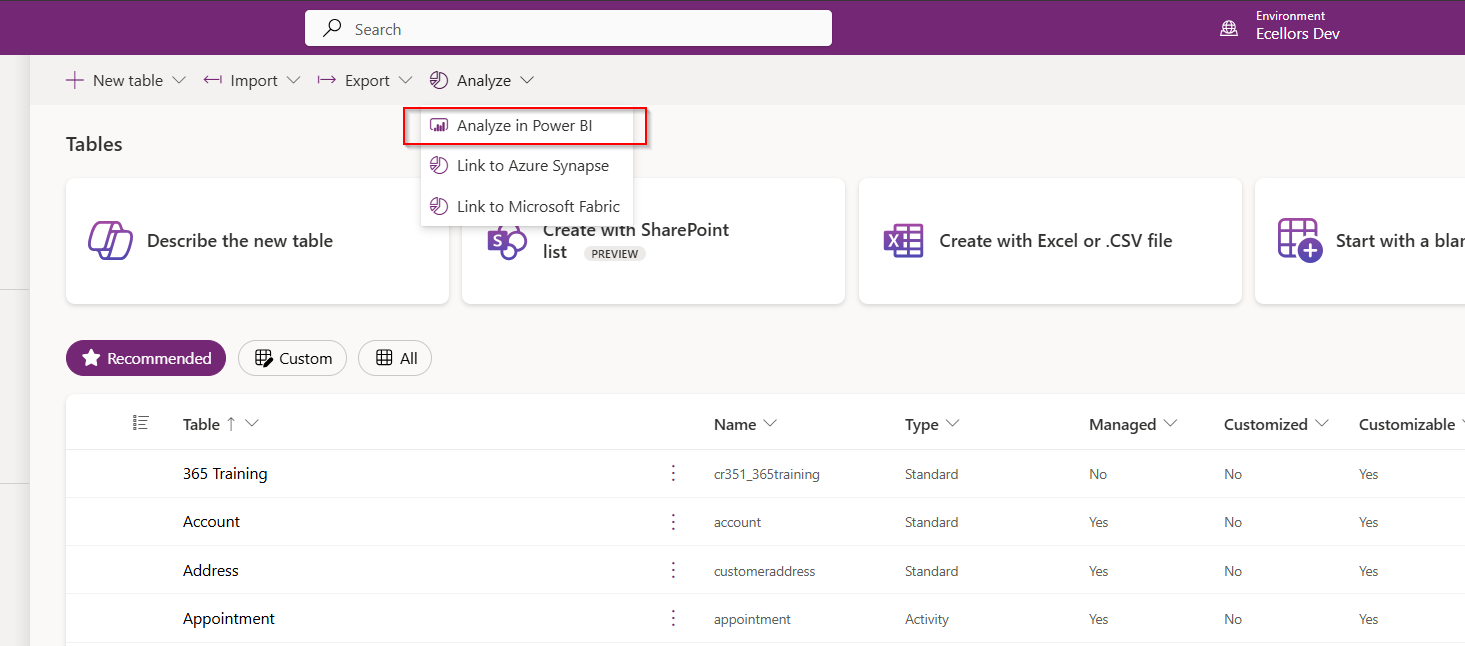The height and width of the screenshot is (646, 1465).
Task: Click the Environment globe icon
Action: (1229, 29)
